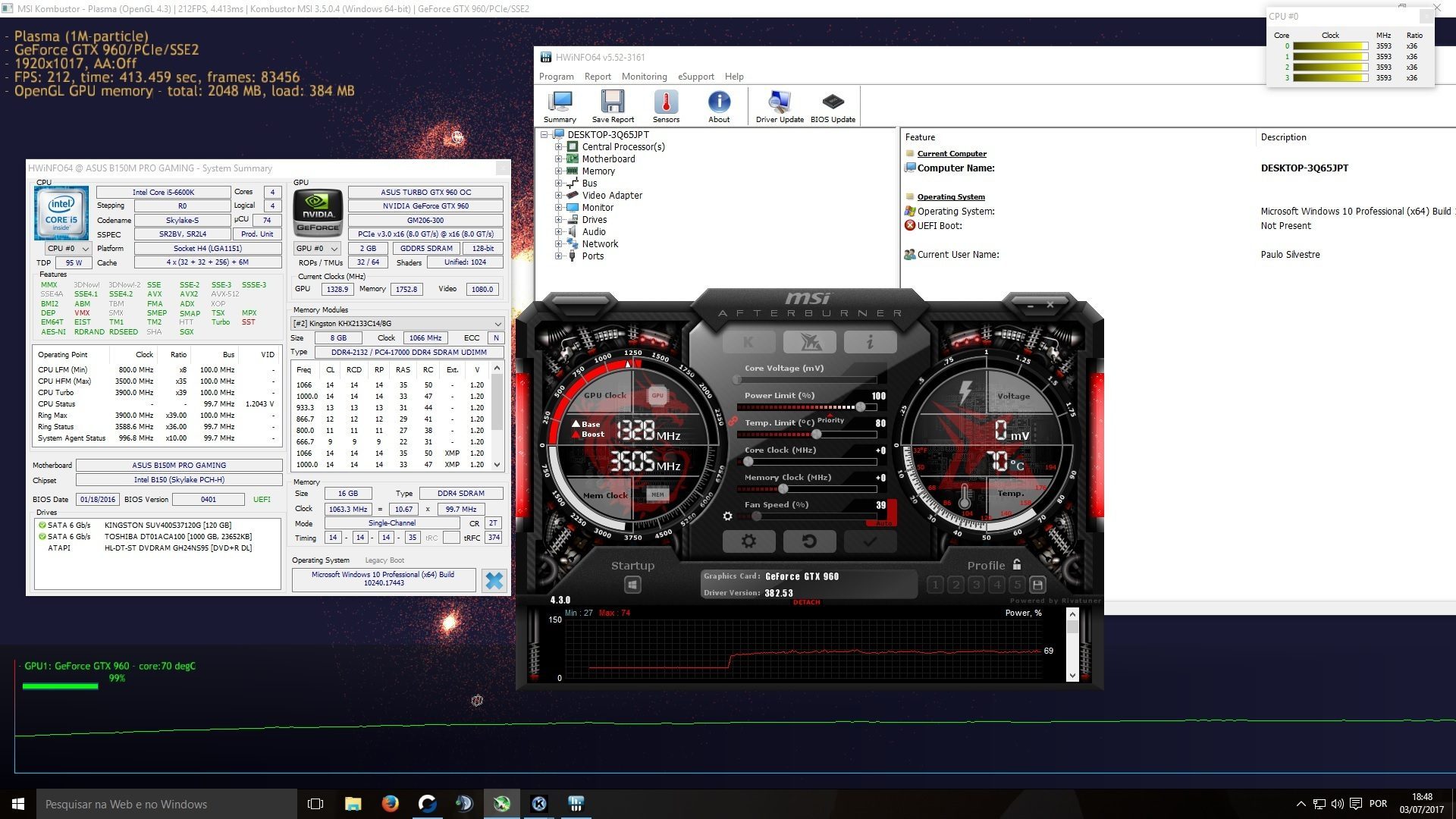Open the memory module Kingston dropdown

397,323
